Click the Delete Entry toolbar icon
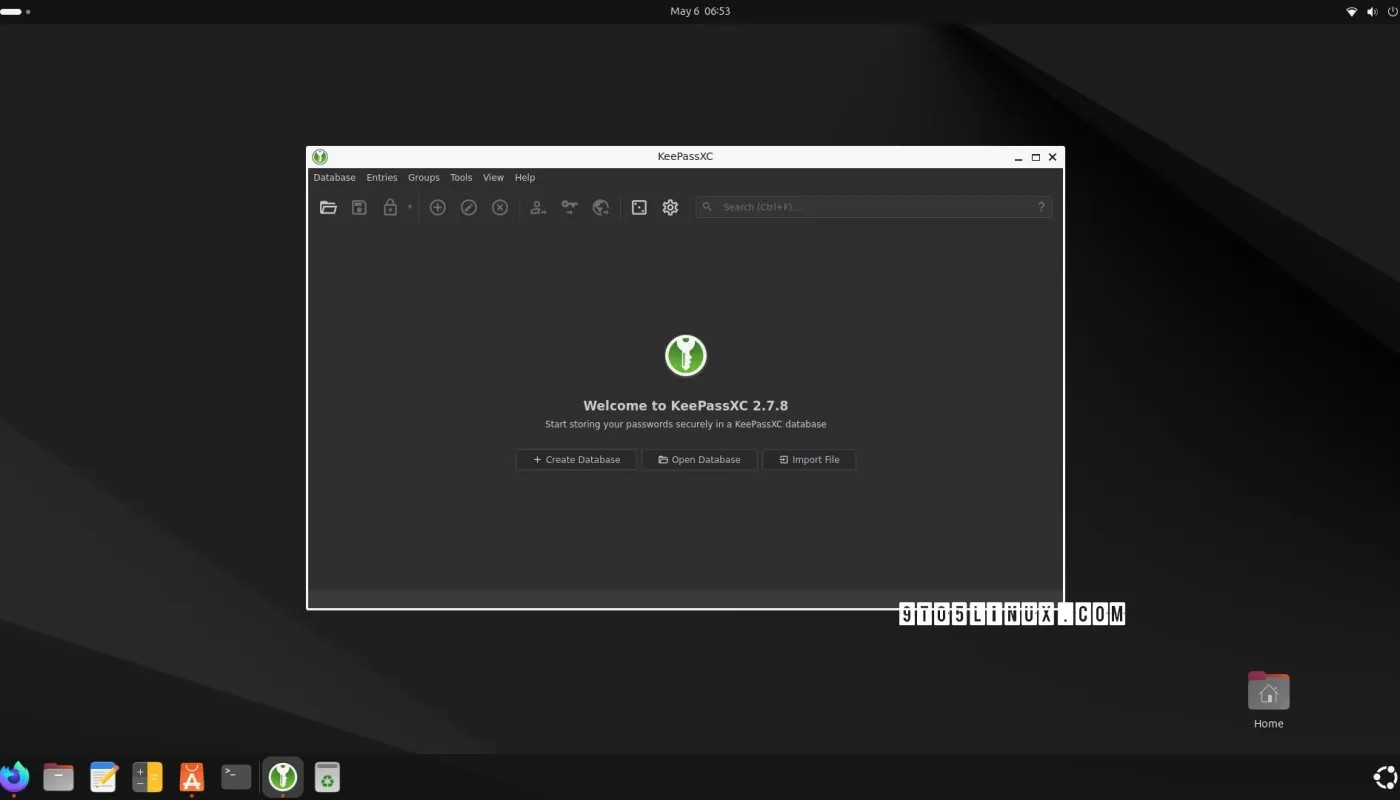 tap(499, 207)
